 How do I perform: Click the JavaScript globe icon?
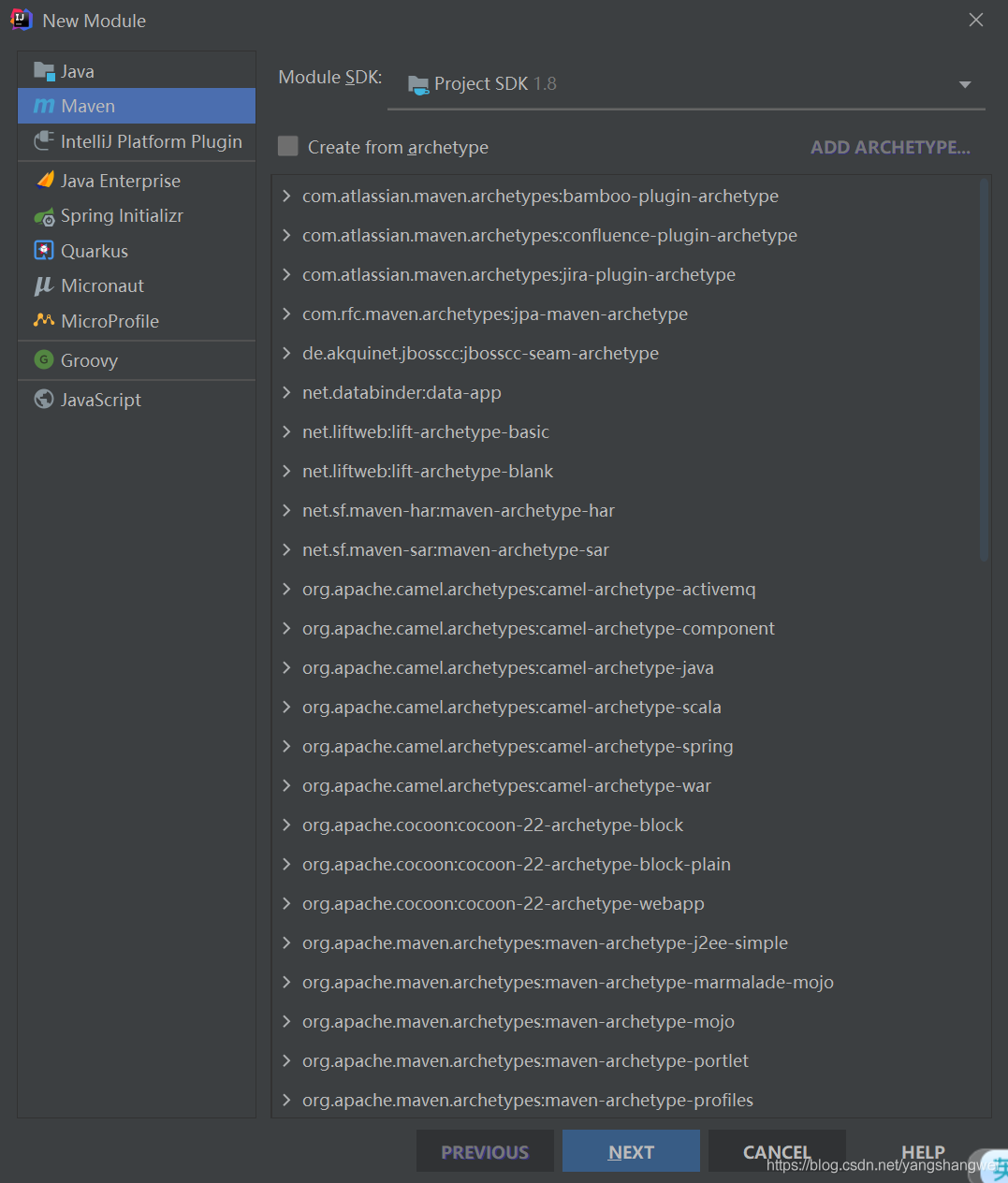pos(44,400)
